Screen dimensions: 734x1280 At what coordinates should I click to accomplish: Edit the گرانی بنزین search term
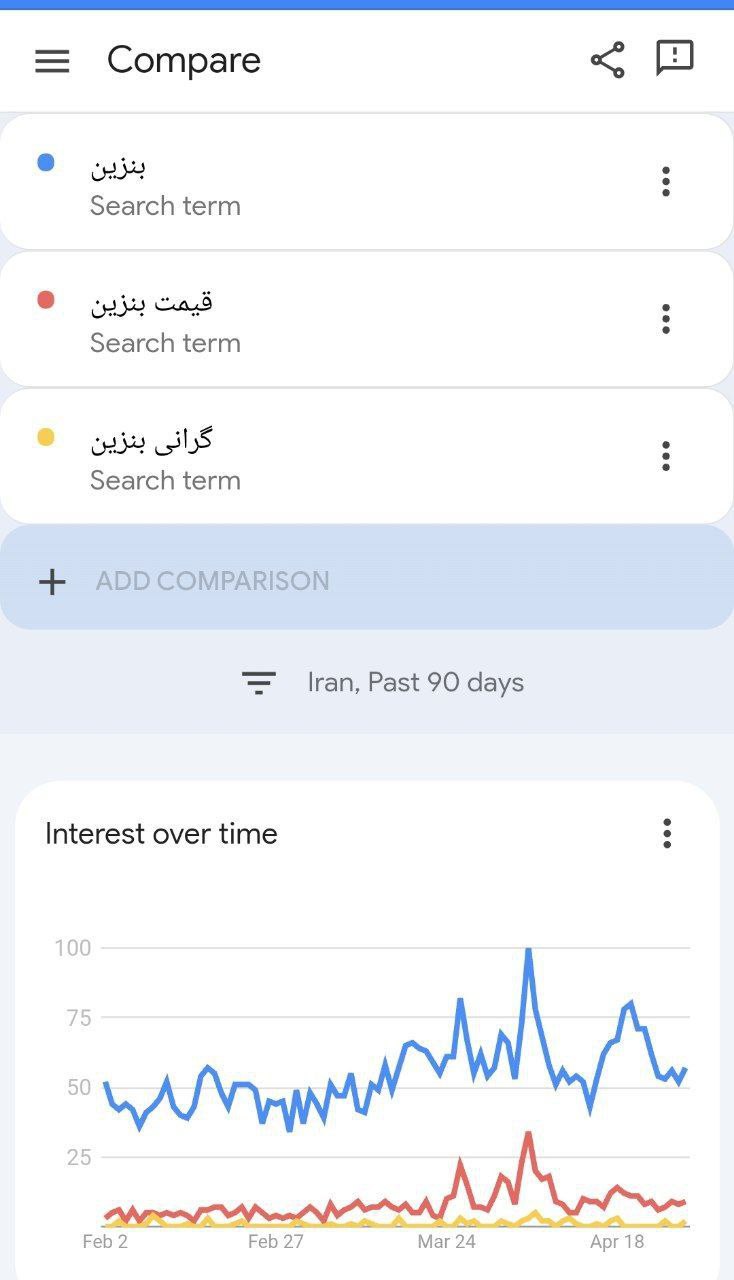pos(300,457)
